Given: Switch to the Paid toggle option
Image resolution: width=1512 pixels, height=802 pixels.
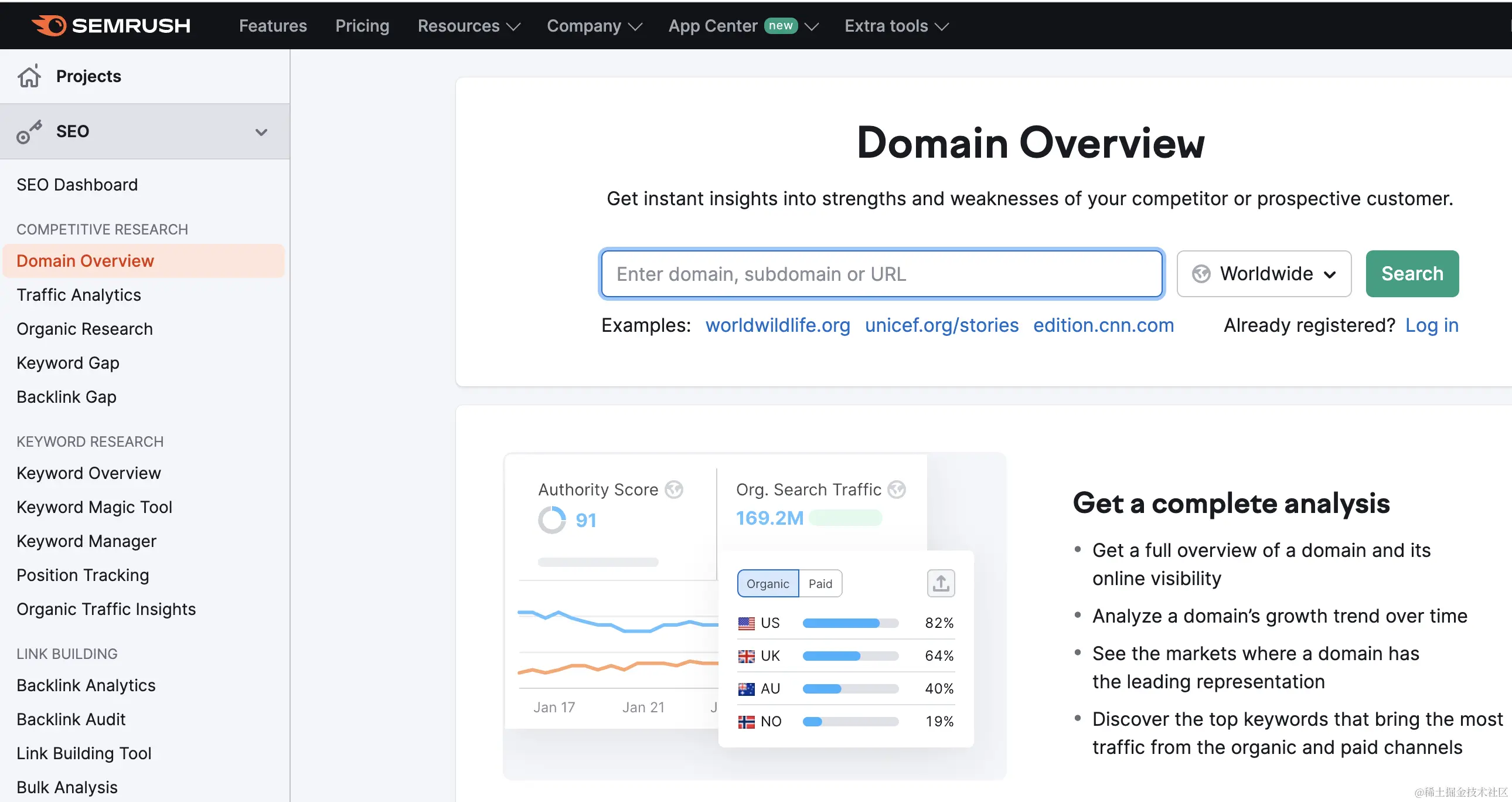Looking at the screenshot, I should [820, 583].
